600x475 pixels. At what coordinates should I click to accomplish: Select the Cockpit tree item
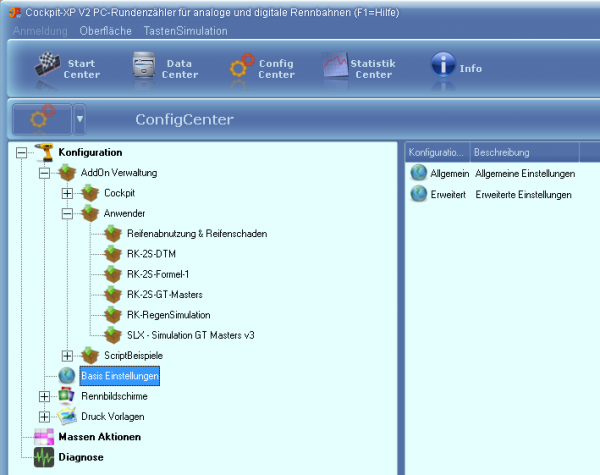[x=119, y=193]
